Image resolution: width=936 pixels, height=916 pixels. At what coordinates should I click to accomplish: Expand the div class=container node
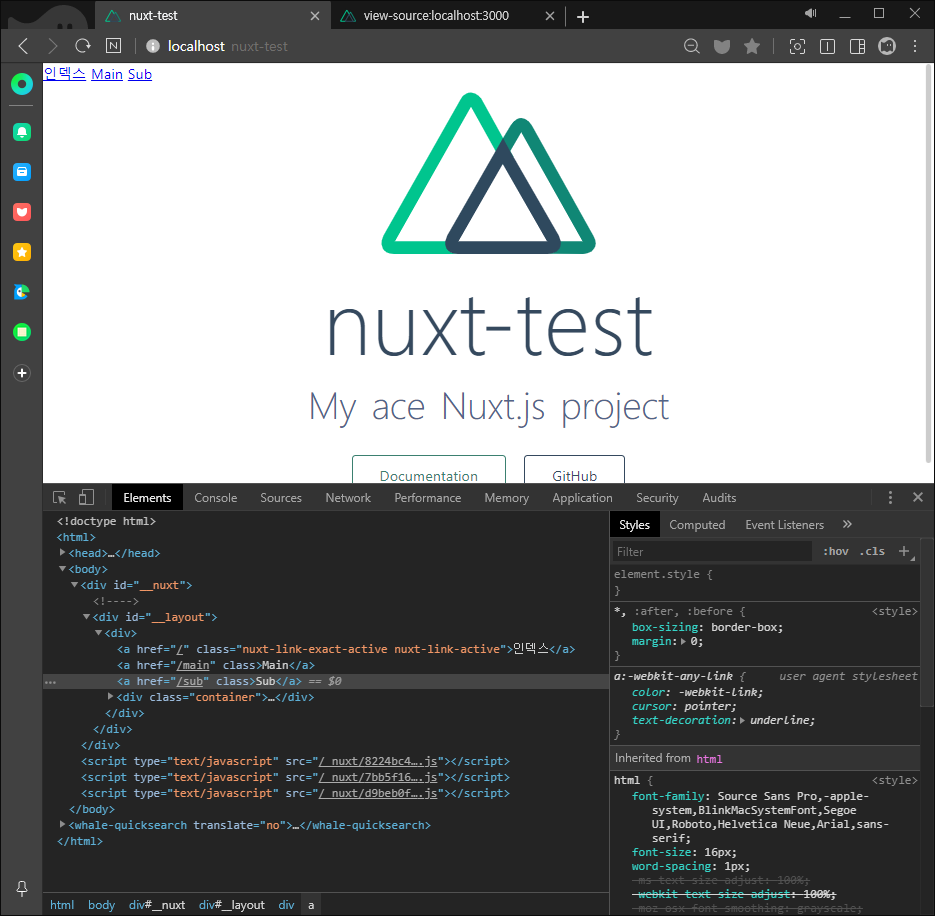(110, 696)
